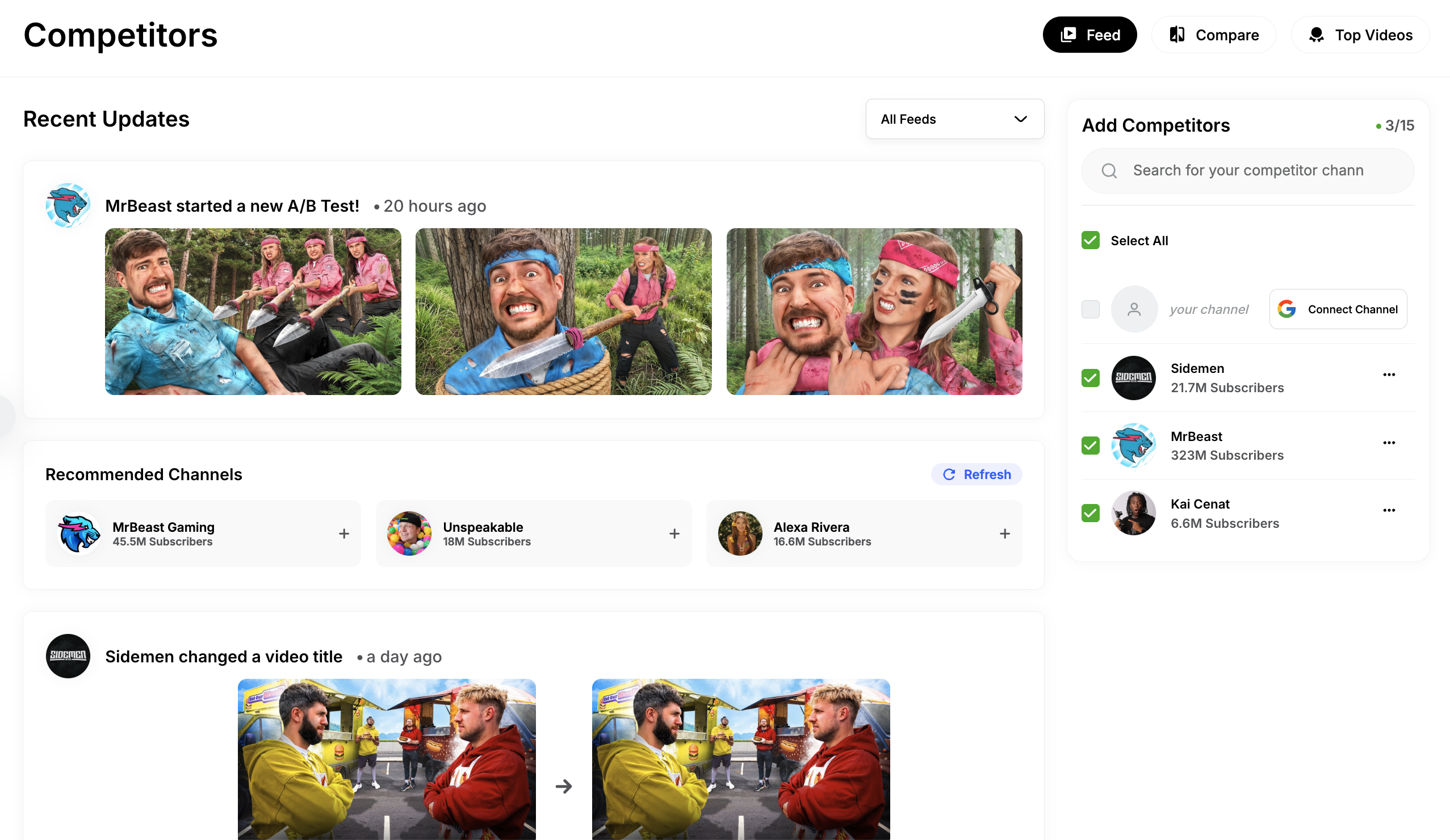Uncheck the MrBeast competitor checkbox
The image size is (1450, 840).
click(1090, 445)
